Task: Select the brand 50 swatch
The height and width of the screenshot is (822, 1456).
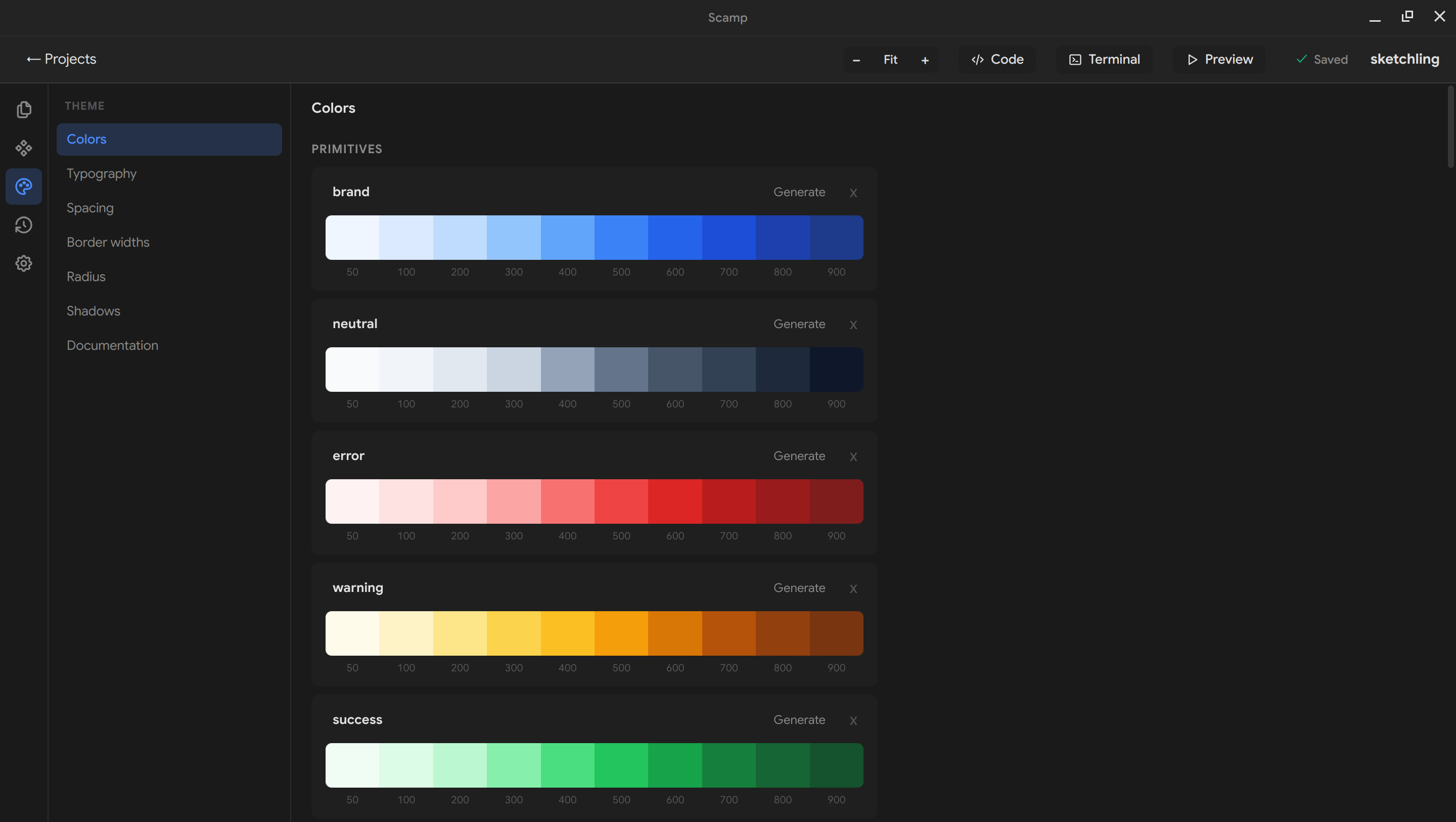Action: click(352, 238)
